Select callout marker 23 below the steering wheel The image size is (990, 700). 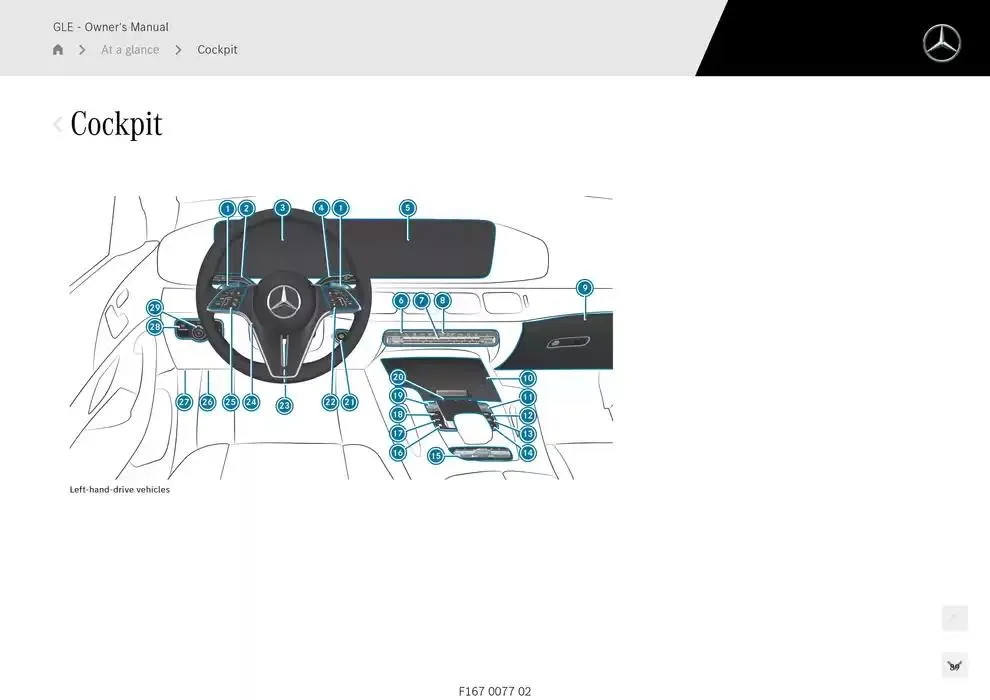click(285, 406)
